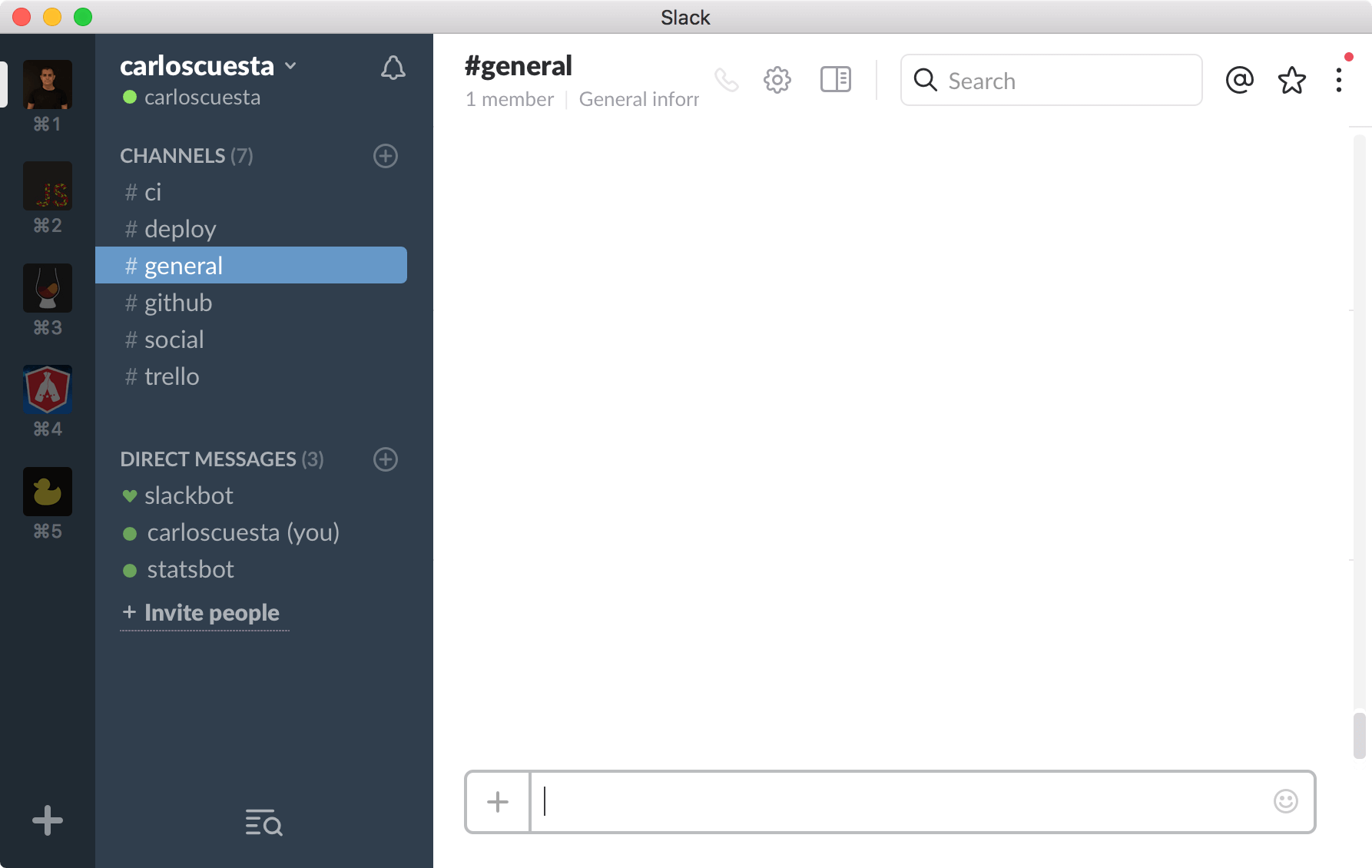The height and width of the screenshot is (868, 1372).
Task: Open the slackbot direct message
Action: (x=251, y=495)
